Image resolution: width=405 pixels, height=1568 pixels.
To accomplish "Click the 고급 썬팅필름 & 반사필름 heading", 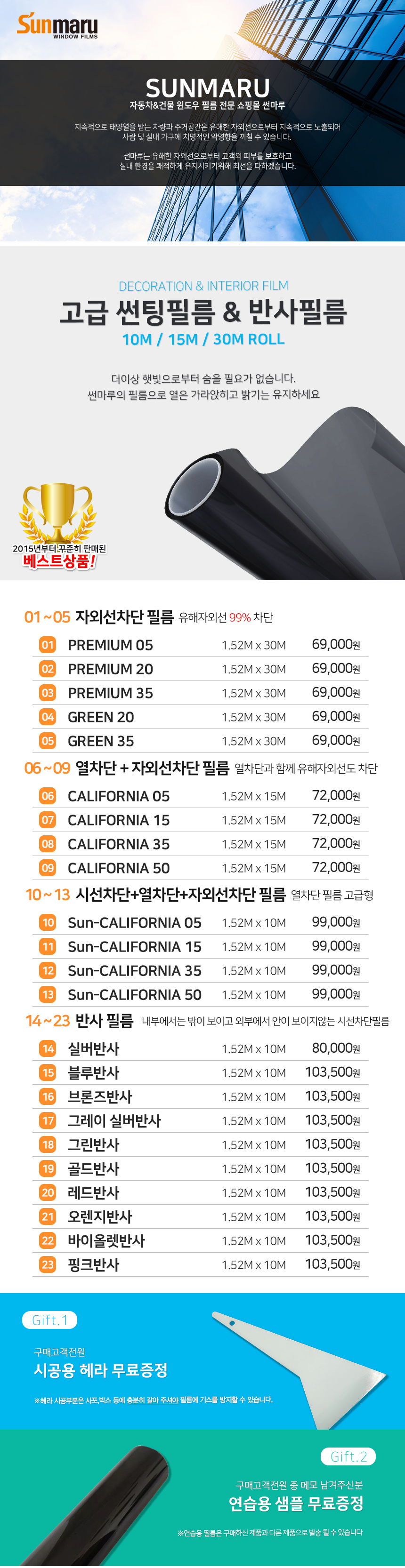I will click(x=203, y=312).
